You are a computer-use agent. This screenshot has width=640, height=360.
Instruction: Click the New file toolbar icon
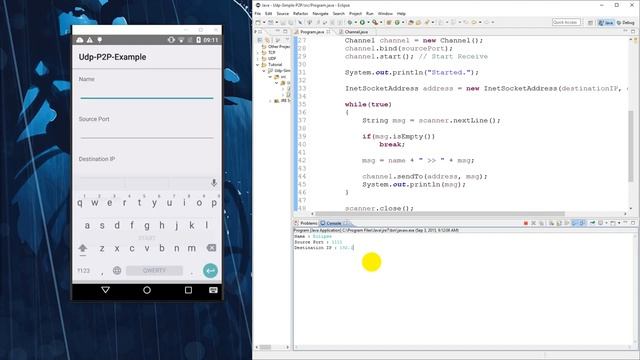[258, 22]
